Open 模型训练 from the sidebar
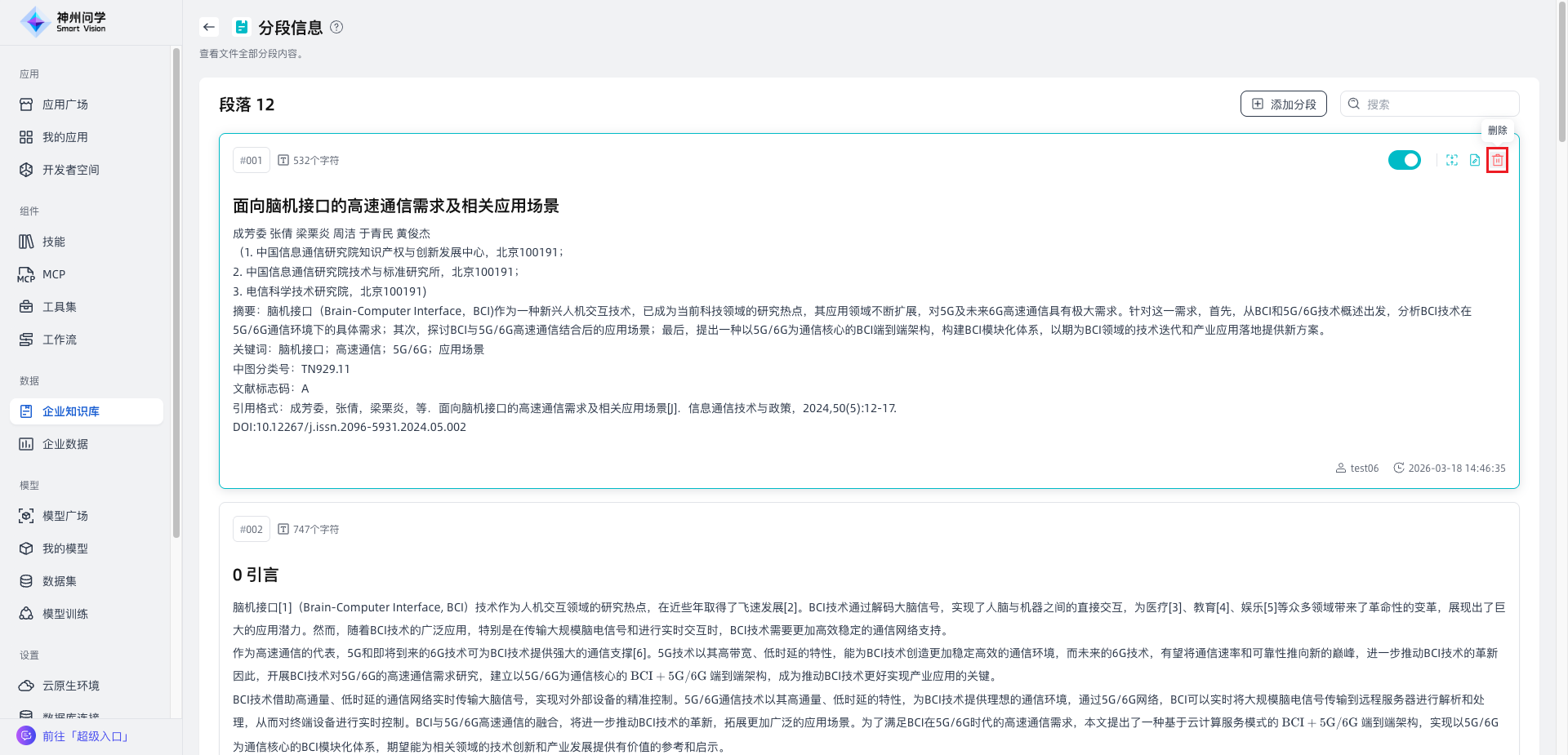 tap(87, 614)
